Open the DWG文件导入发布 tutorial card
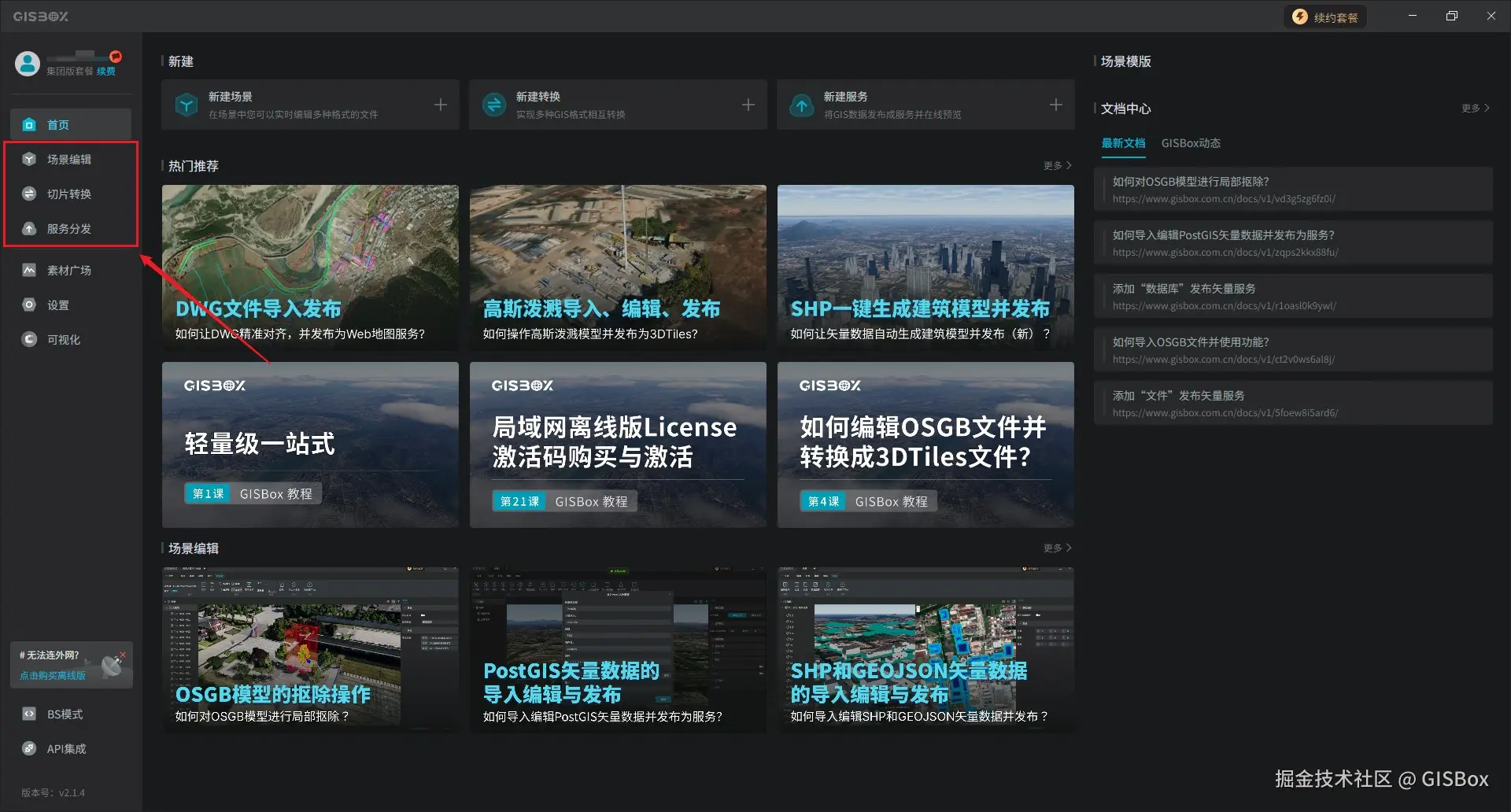 (x=310, y=268)
